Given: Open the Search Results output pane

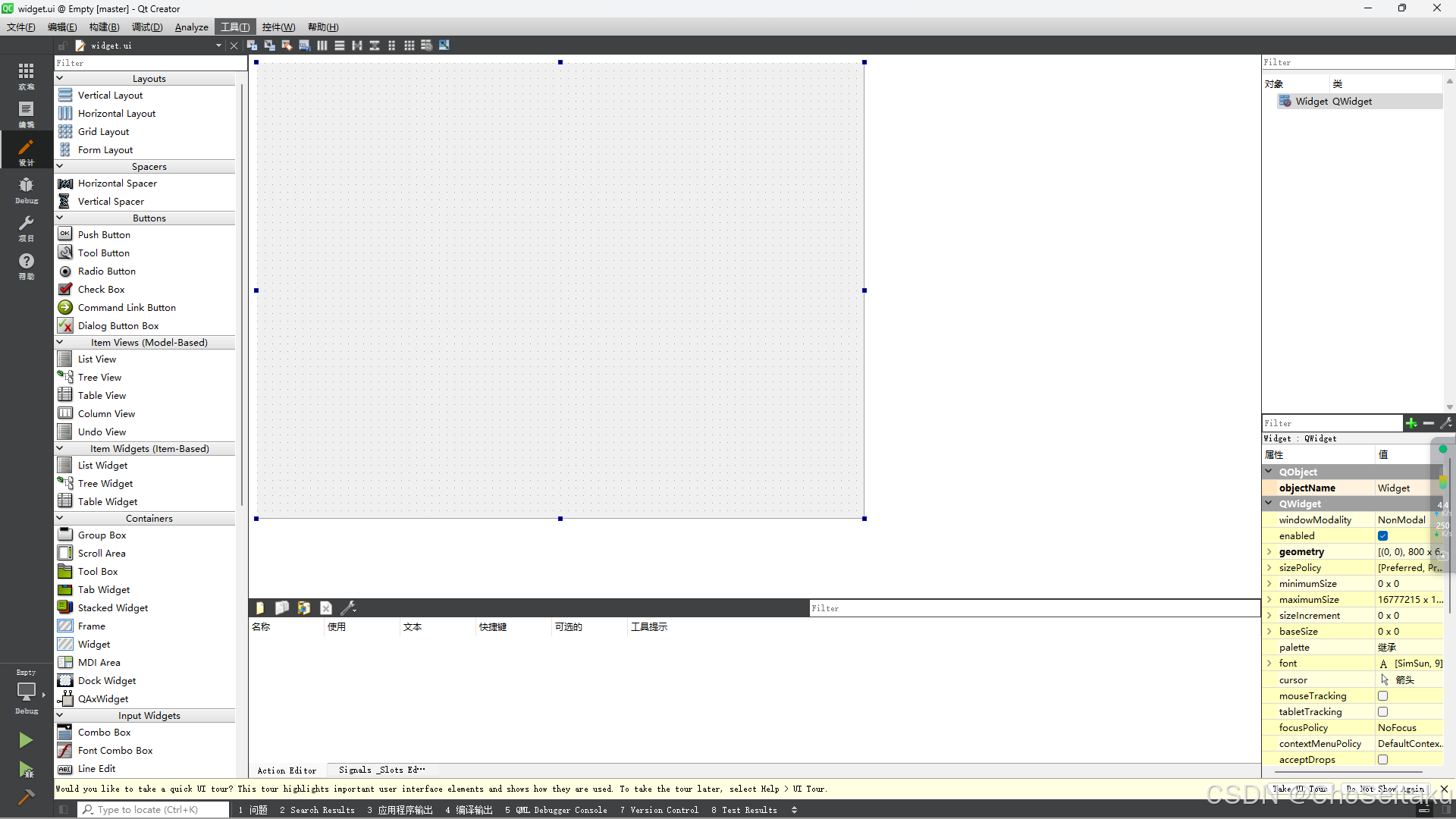Looking at the screenshot, I should [317, 810].
